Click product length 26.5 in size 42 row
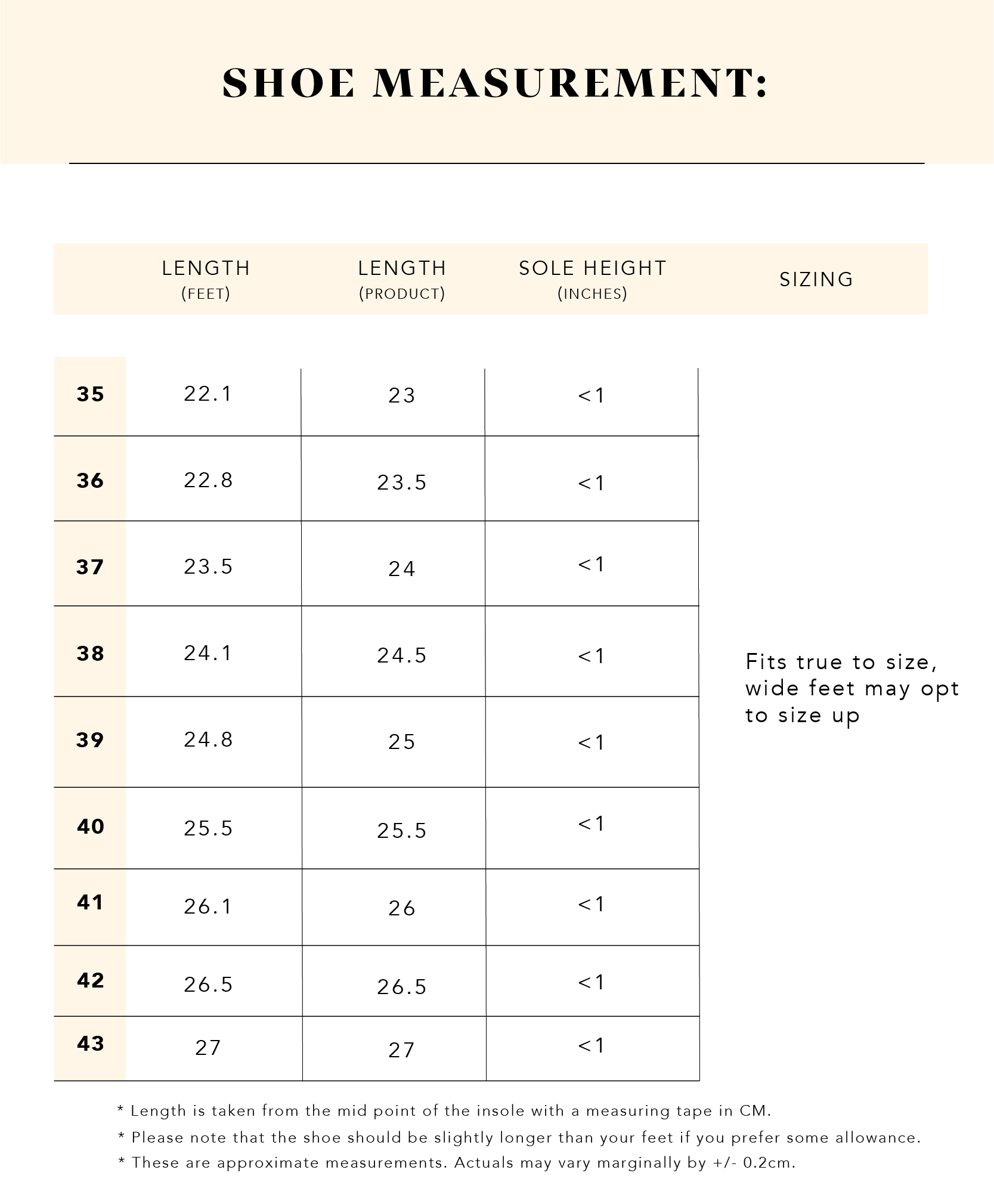The height and width of the screenshot is (1204, 994). click(401, 987)
